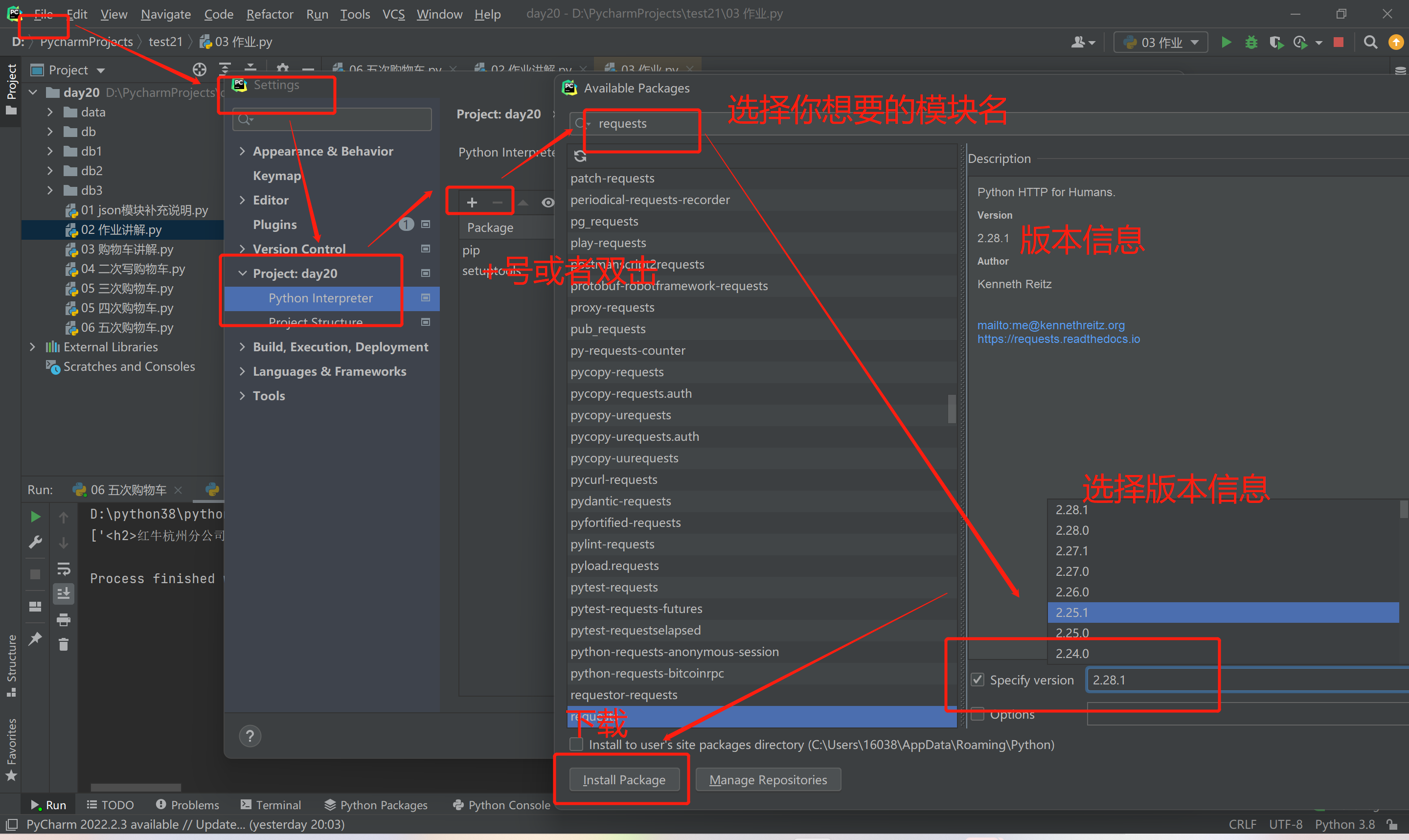Click the red Stop button in toolbar
1409x840 pixels.
click(1338, 43)
